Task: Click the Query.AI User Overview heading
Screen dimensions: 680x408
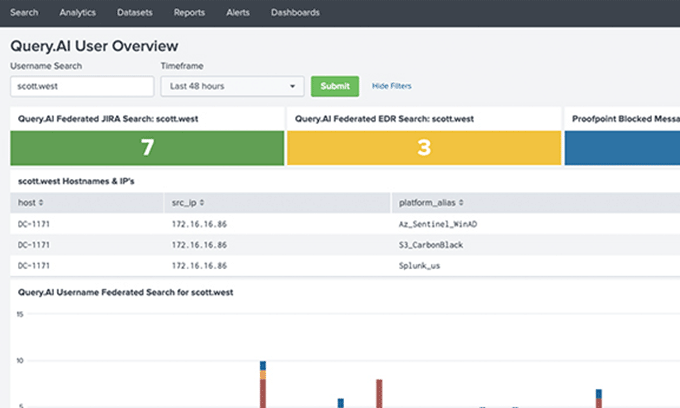Action: (x=94, y=46)
